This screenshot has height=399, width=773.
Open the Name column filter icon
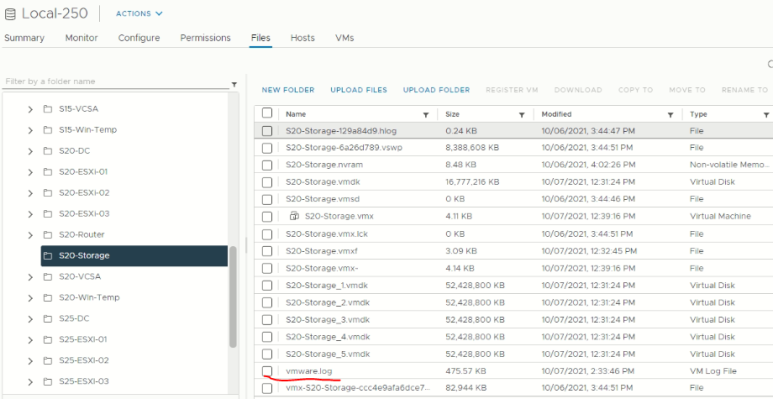[x=426, y=115]
